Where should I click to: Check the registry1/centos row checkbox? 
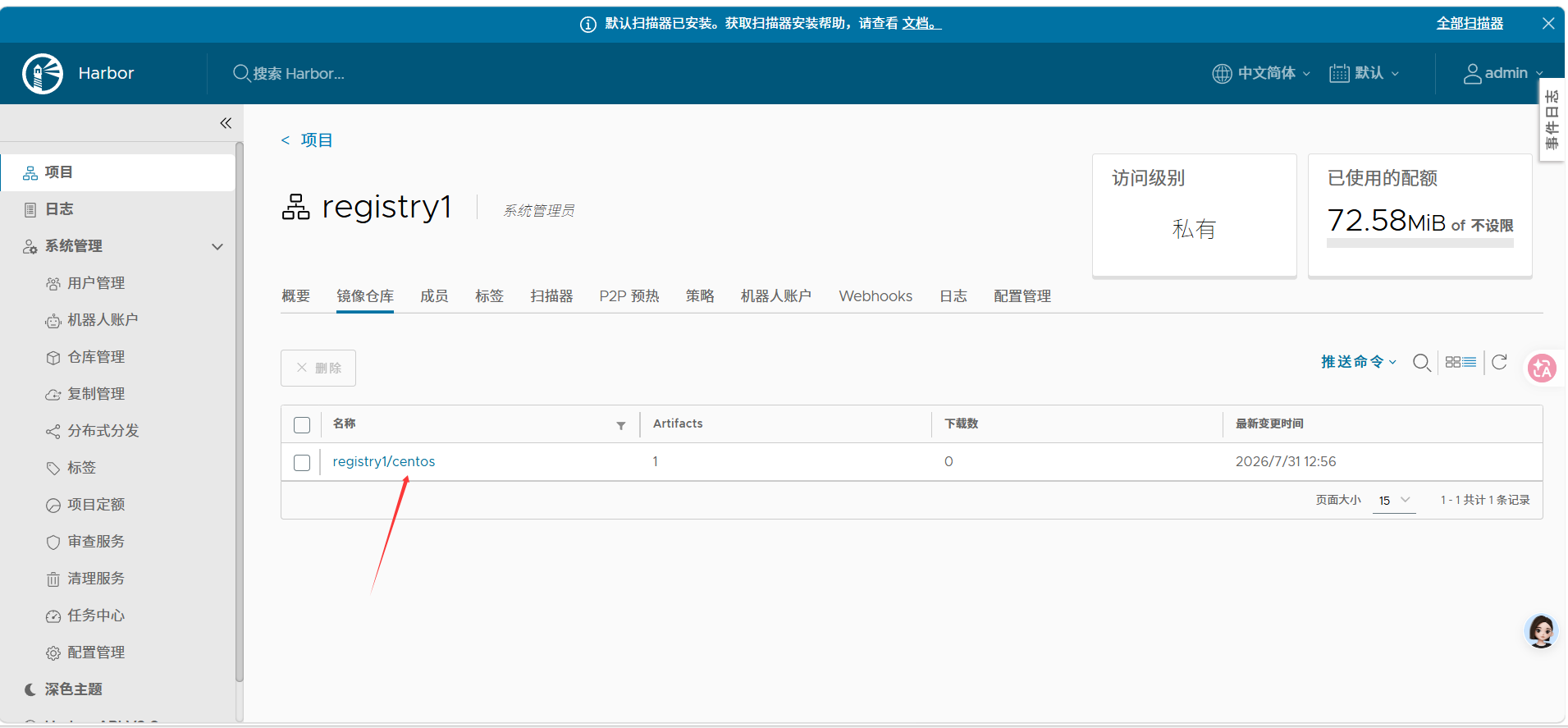tap(302, 462)
